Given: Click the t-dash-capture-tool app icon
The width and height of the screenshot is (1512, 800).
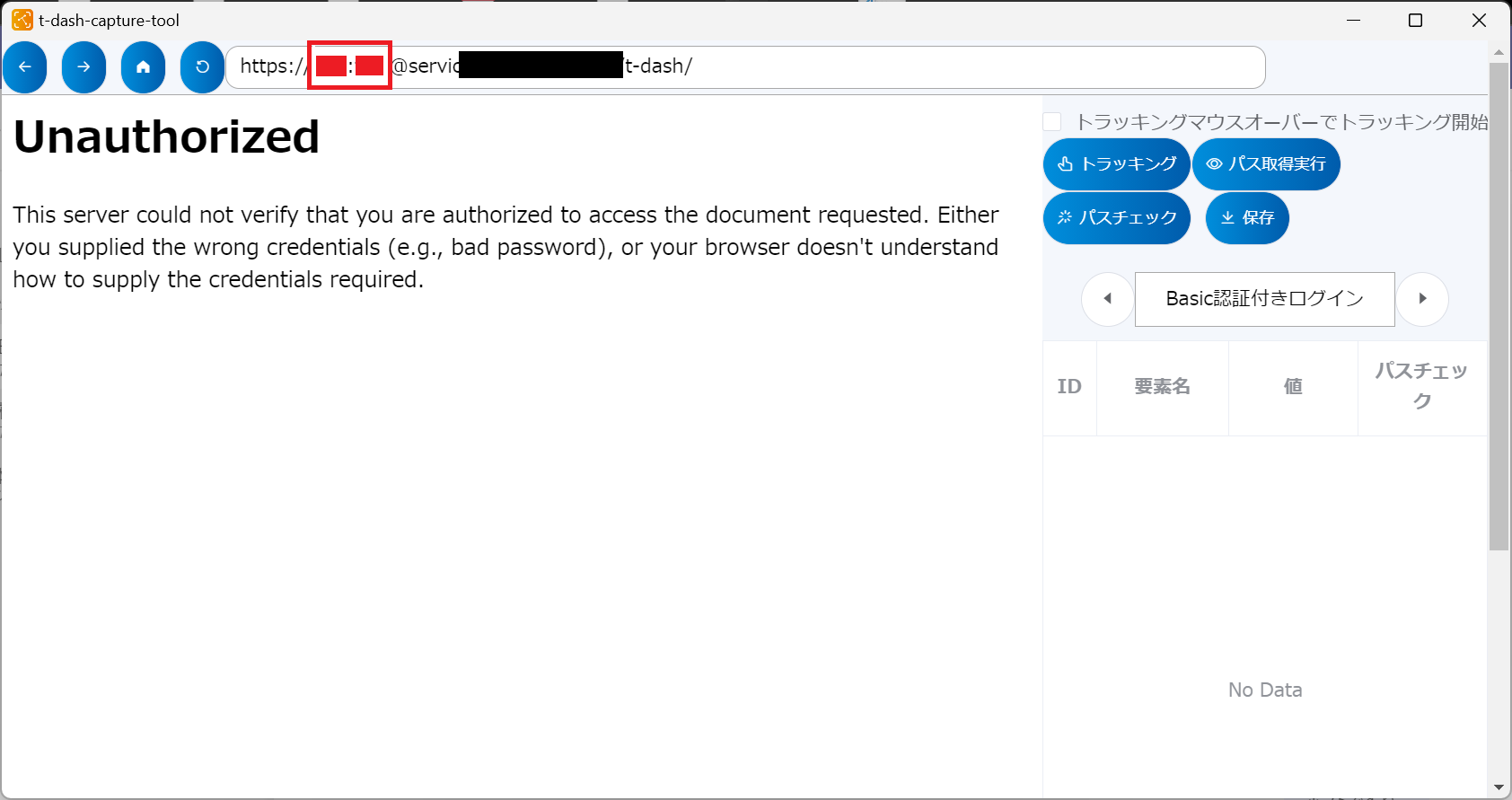Looking at the screenshot, I should pos(22,20).
